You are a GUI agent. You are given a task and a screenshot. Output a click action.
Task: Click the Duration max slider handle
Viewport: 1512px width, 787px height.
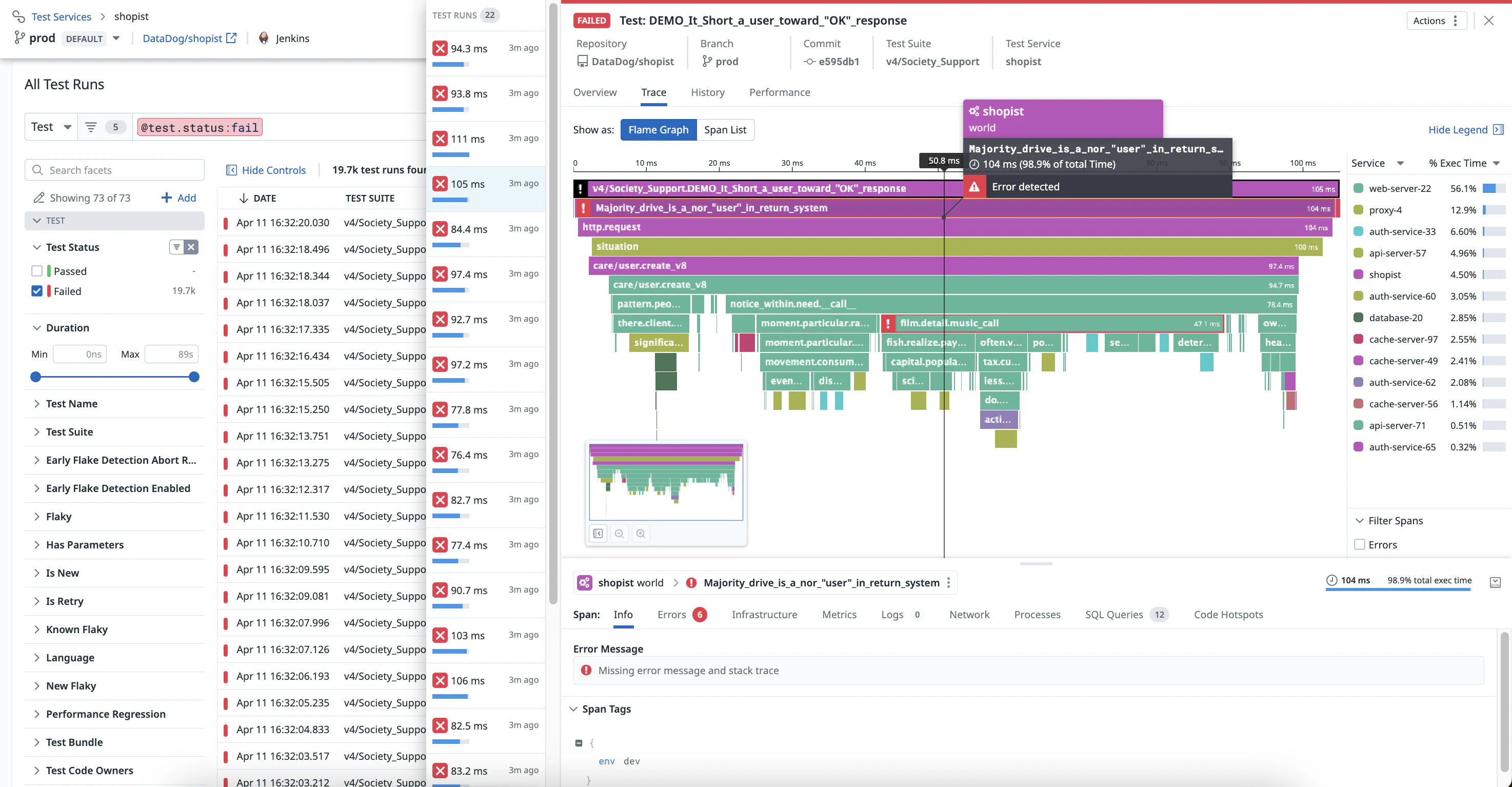pyautogui.click(x=193, y=377)
